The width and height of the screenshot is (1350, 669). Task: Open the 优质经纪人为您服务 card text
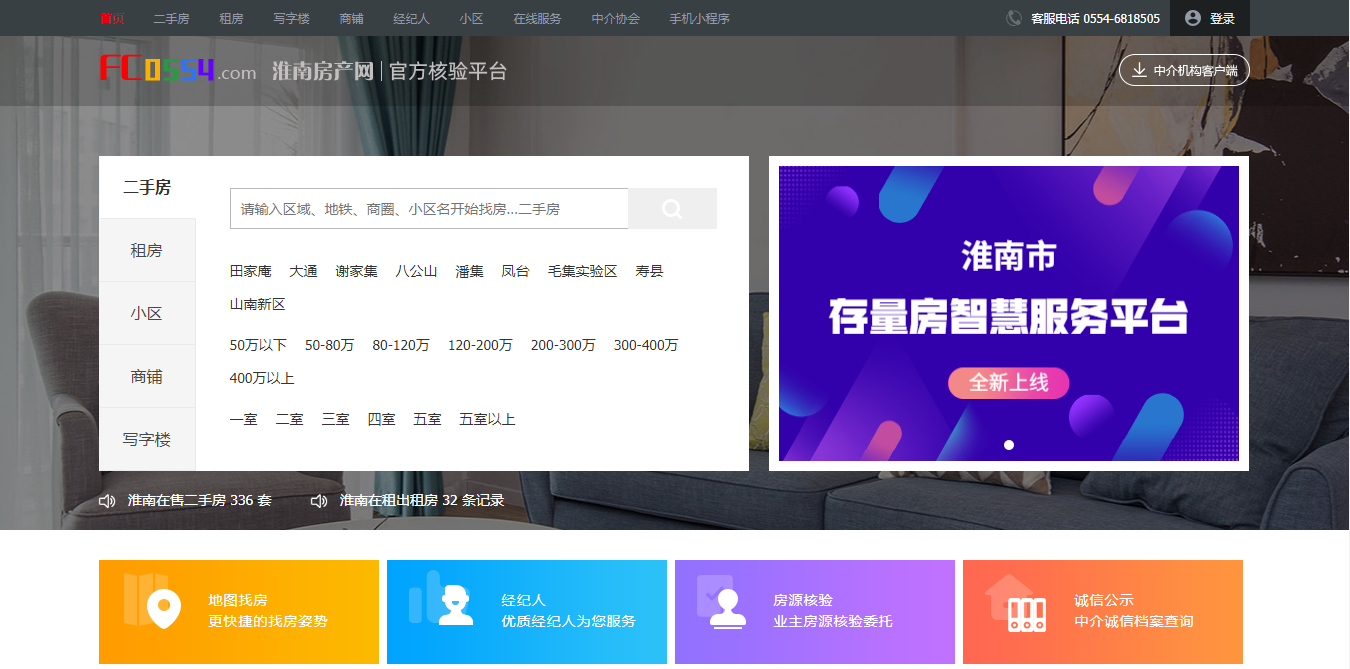(568, 621)
